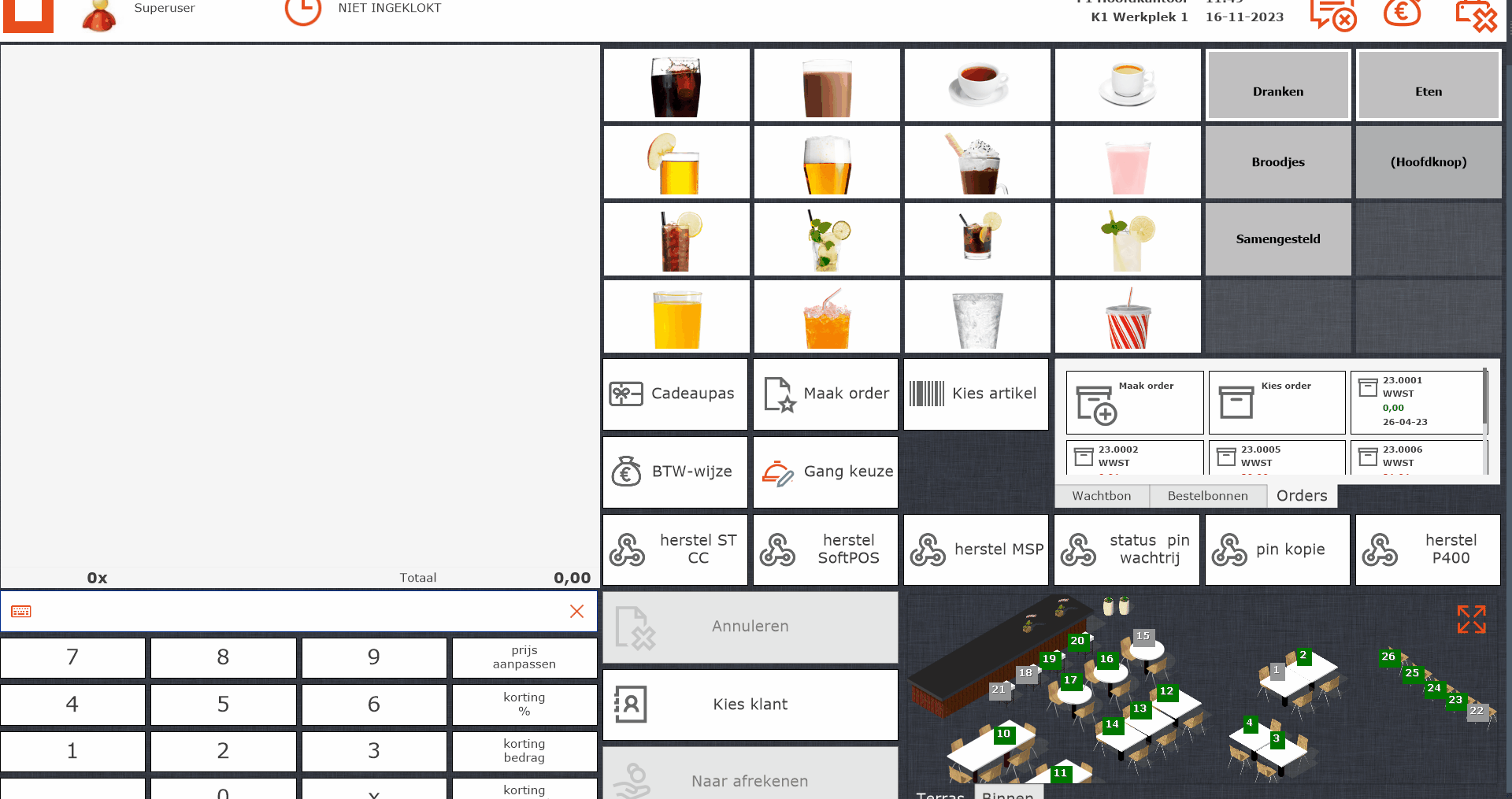Select table 26 on the floor plan

[1388, 657]
